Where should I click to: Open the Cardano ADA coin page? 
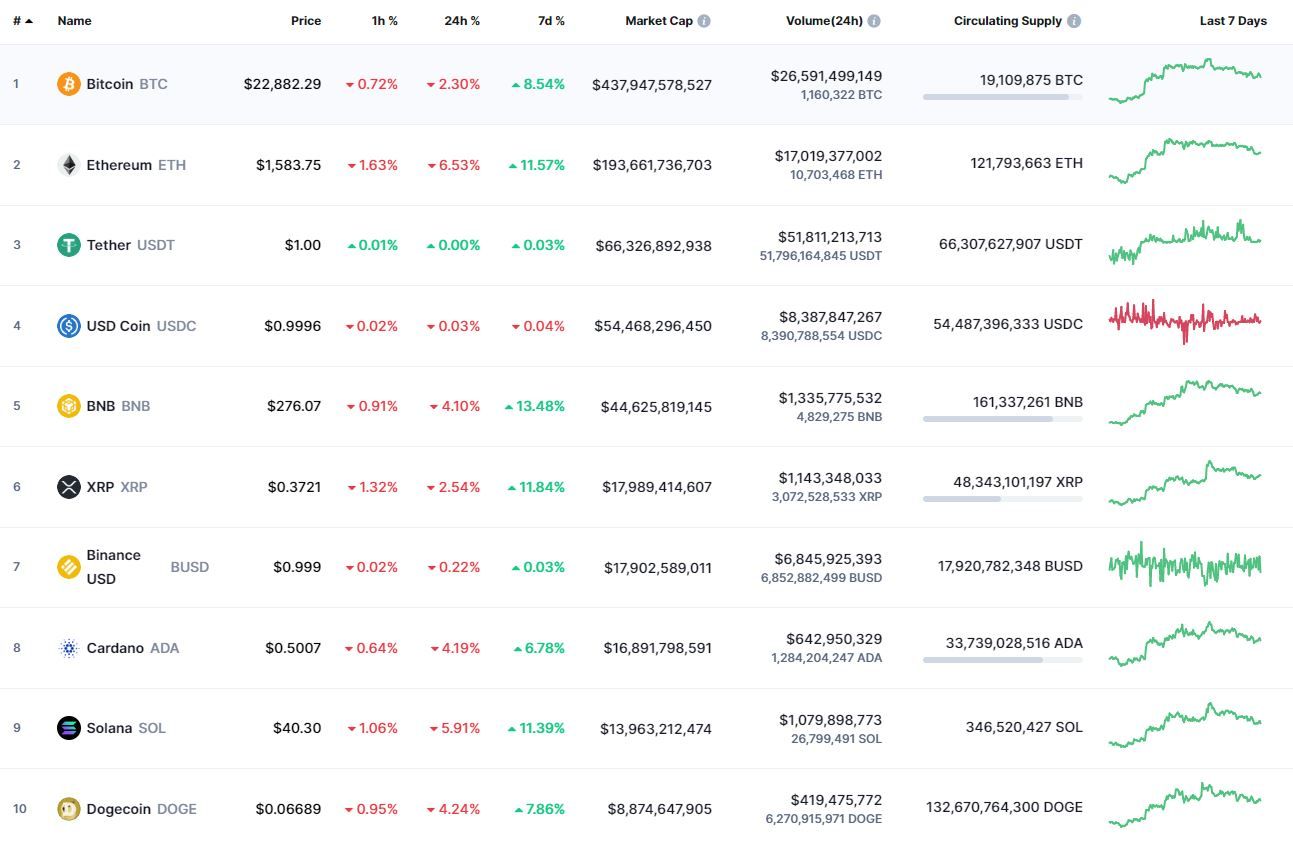click(x=115, y=648)
